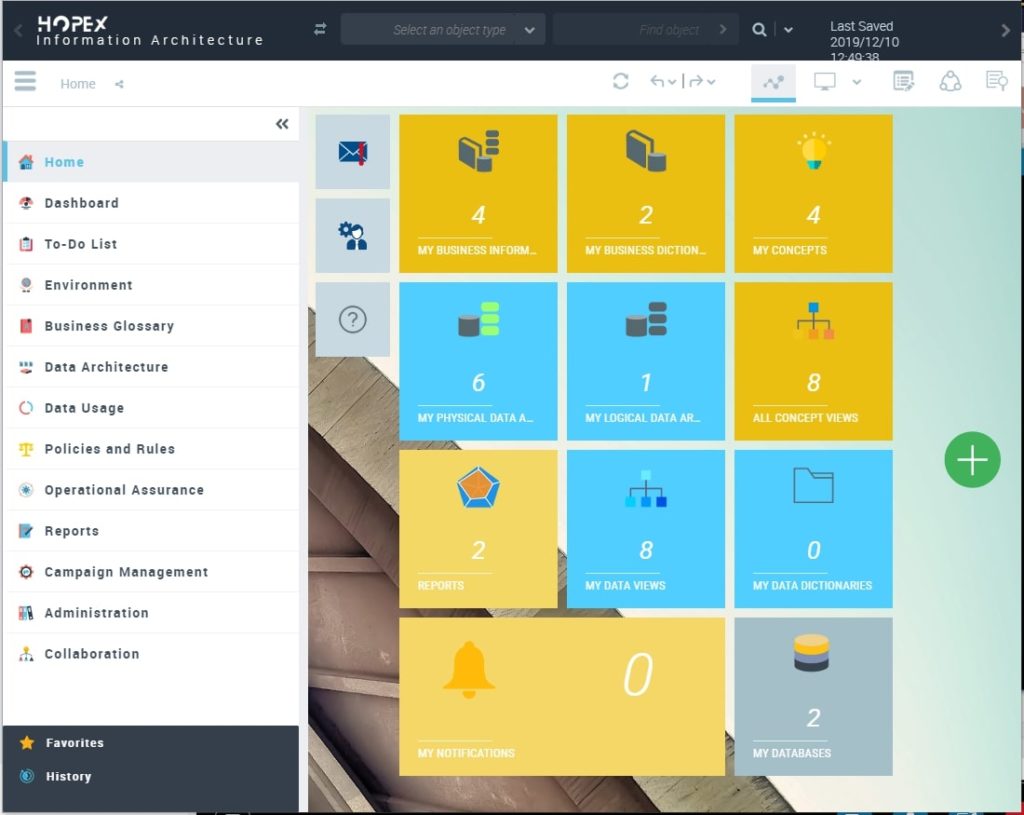Open the search magnifier in the top bar

coord(760,29)
